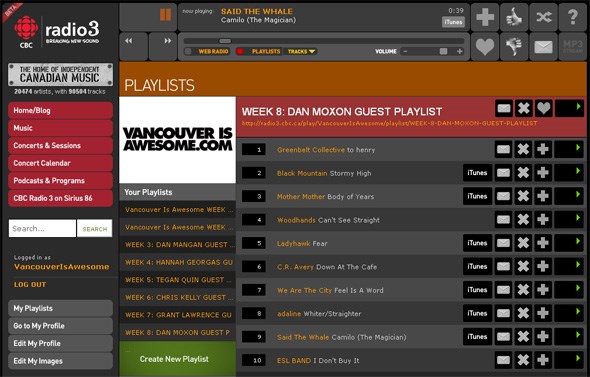Add We Are The City track with plus

pos(543,290)
